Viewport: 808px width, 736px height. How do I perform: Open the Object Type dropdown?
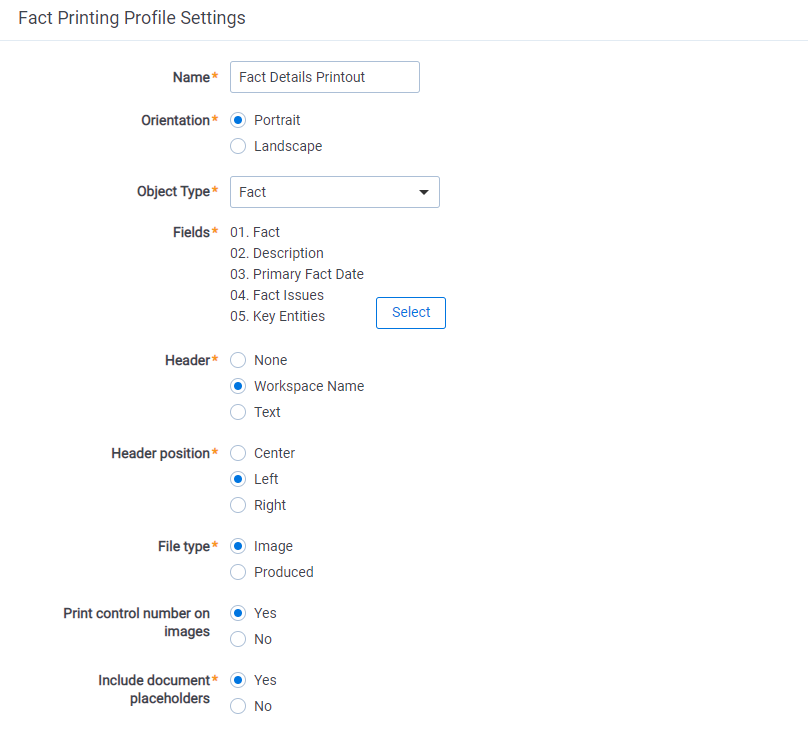click(335, 192)
